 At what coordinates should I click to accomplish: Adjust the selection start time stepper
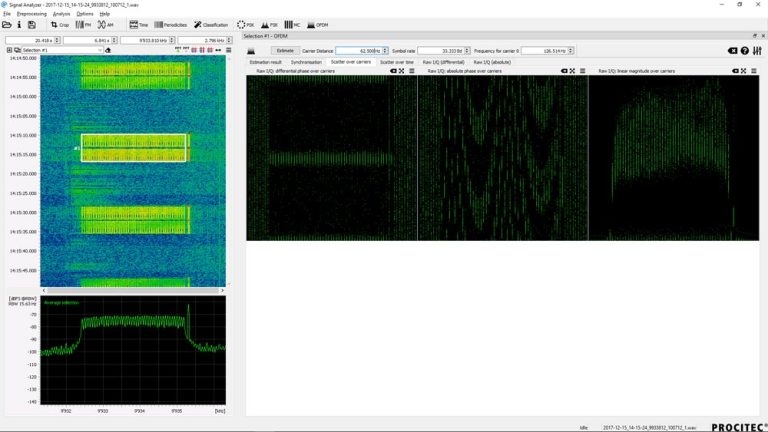57,40
